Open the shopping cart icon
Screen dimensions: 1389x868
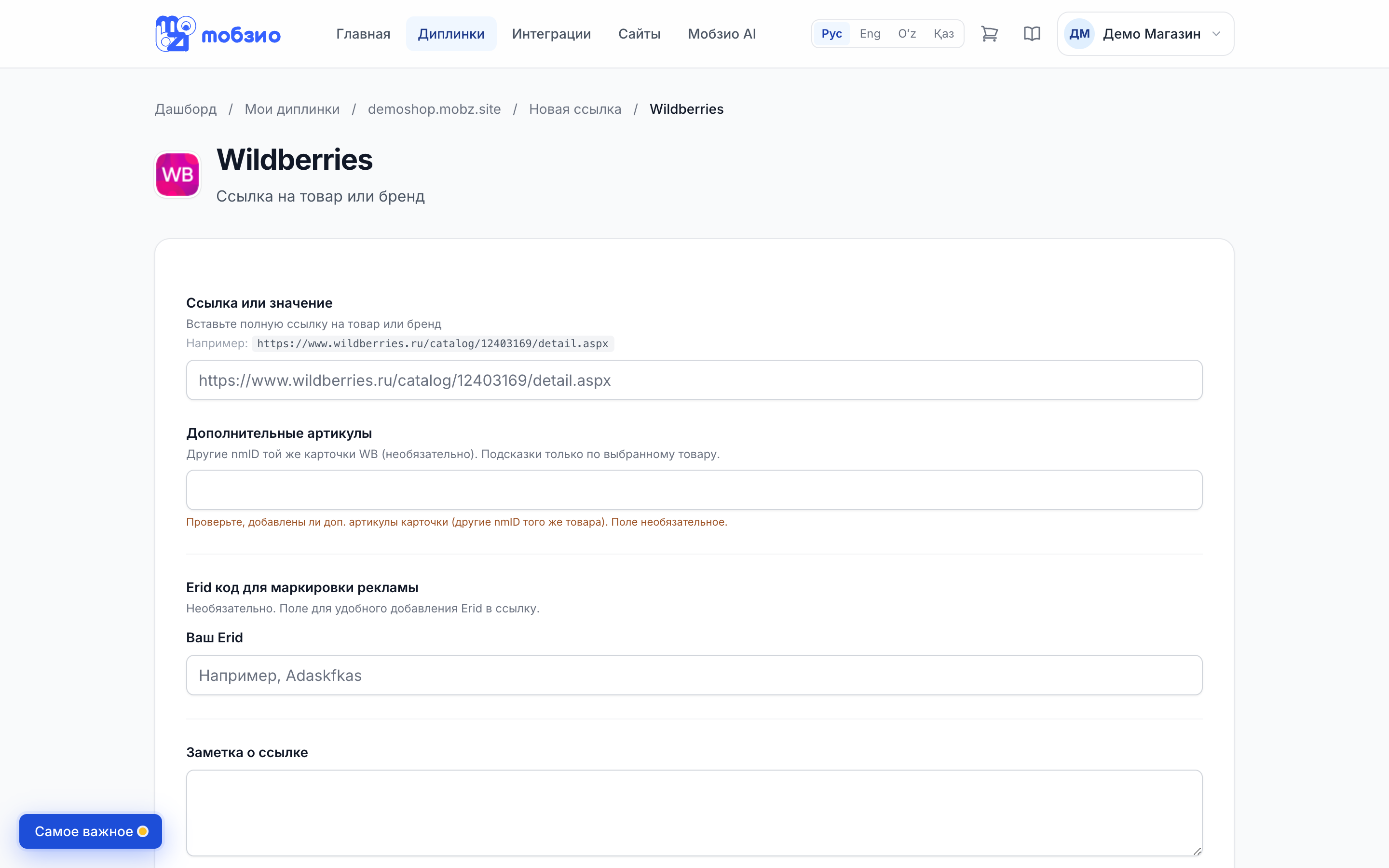[x=990, y=34]
